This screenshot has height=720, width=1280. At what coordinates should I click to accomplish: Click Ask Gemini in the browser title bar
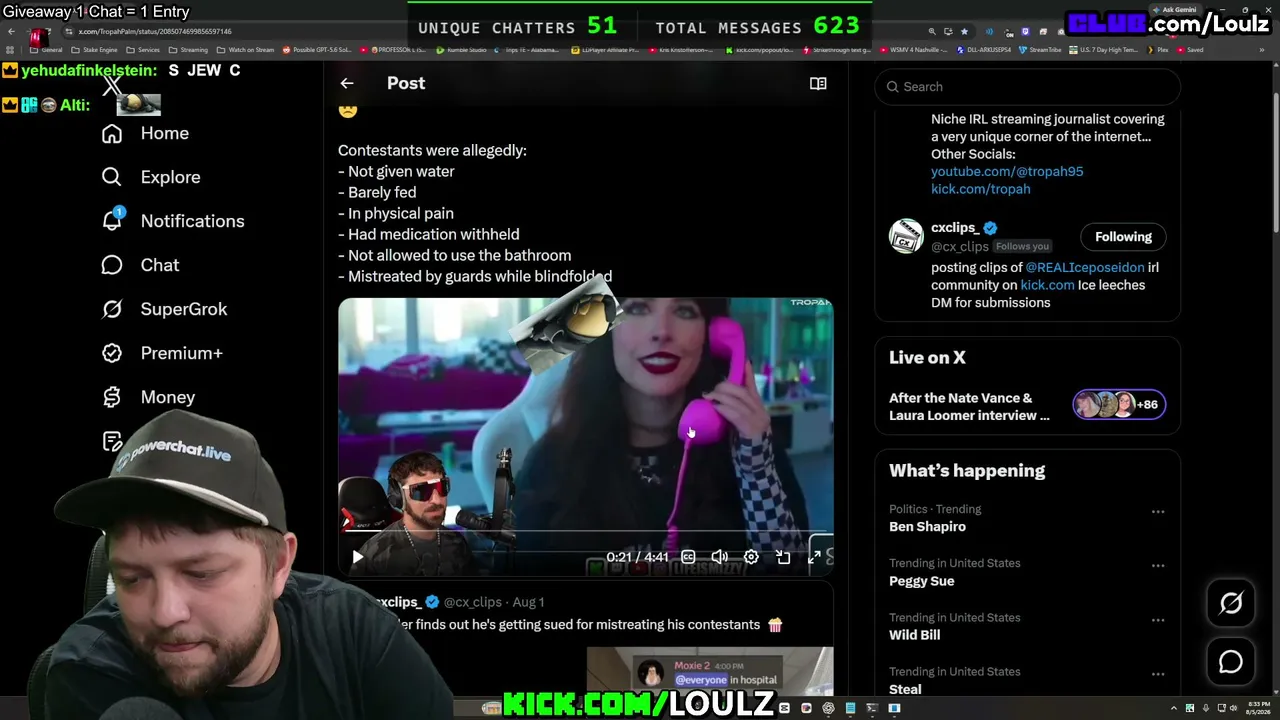[1176, 10]
